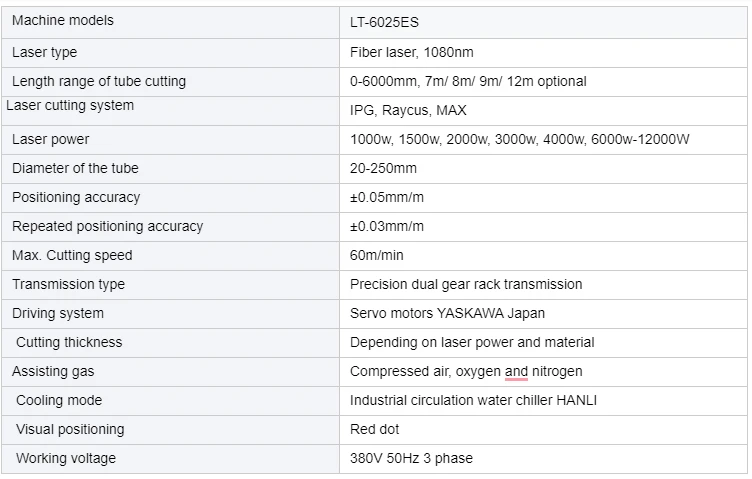
Task: Select the Machine models label cell
Action: (170, 23)
